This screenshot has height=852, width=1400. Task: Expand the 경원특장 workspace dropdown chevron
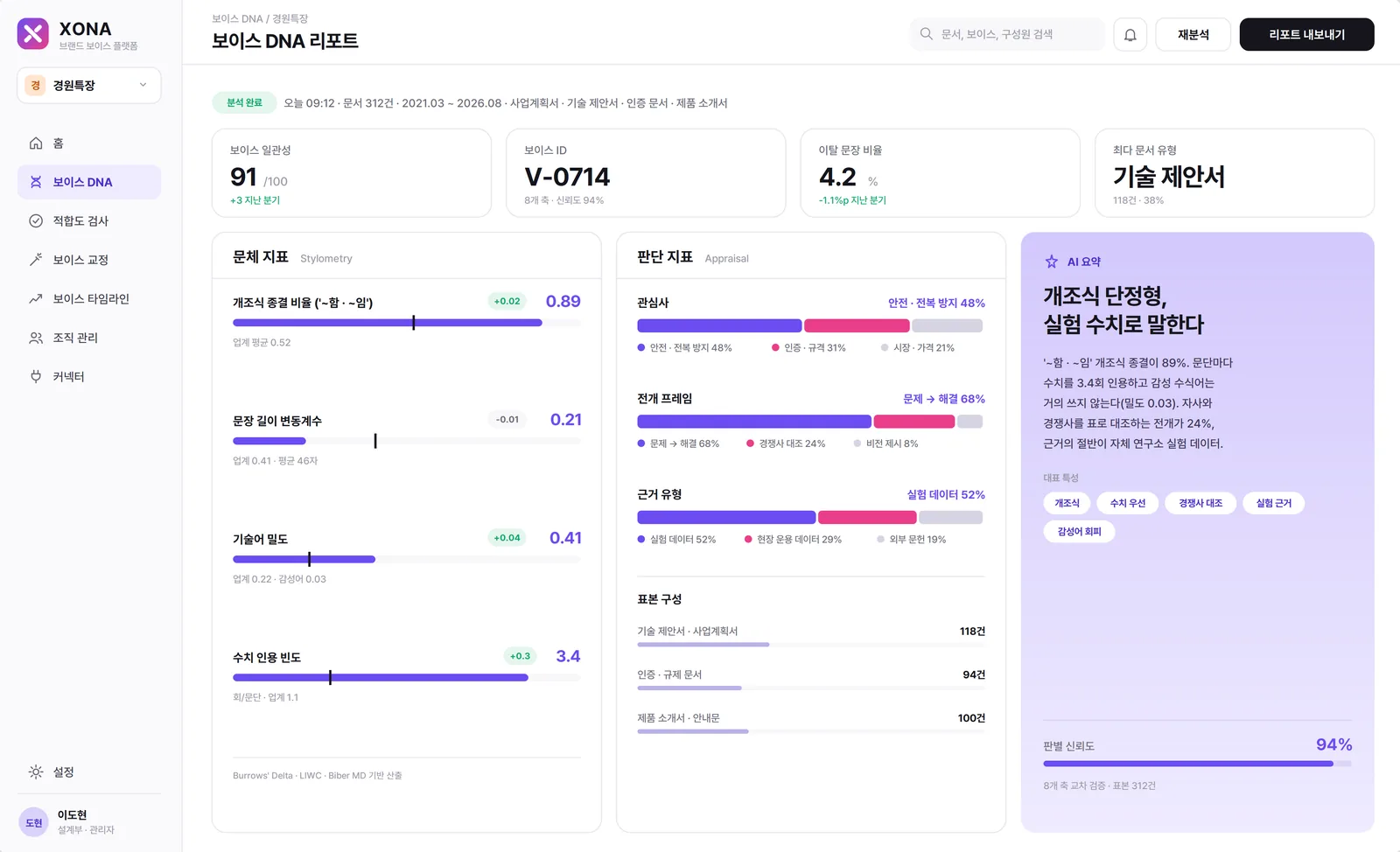click(x=143, y=85)
